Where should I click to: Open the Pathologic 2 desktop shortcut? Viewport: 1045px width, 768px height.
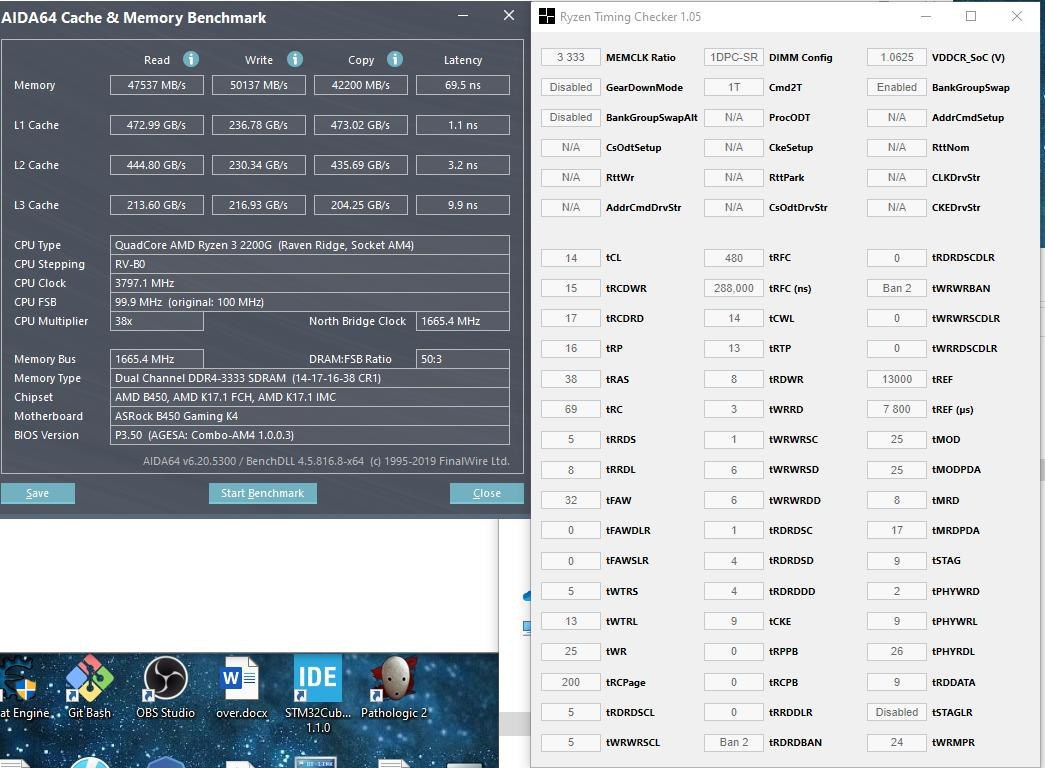pos(394,688)
